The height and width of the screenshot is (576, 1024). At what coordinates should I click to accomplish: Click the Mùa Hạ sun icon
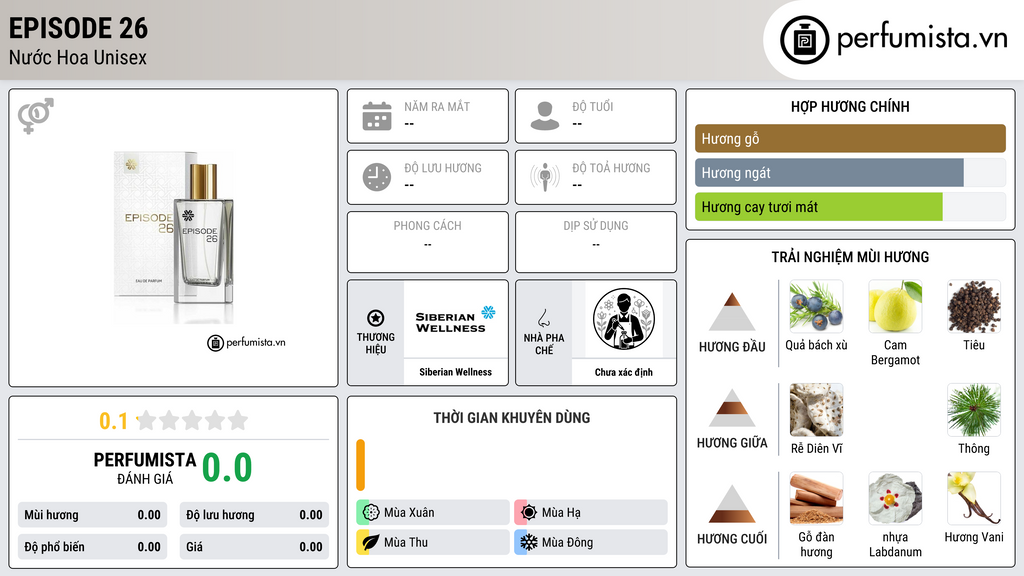[529, 512]
